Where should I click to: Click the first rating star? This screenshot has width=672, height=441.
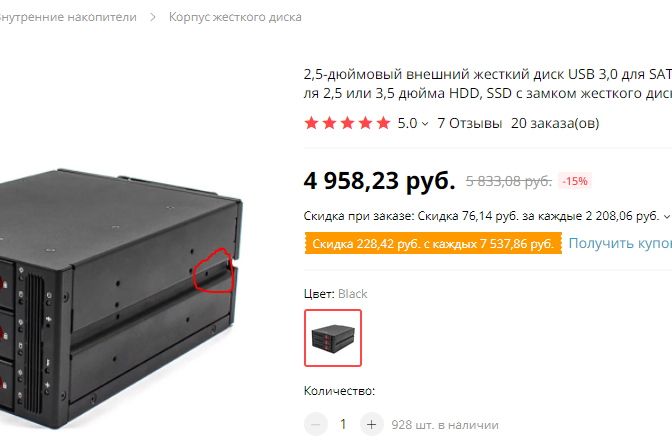pyautogui.click(x=311, y=123)
